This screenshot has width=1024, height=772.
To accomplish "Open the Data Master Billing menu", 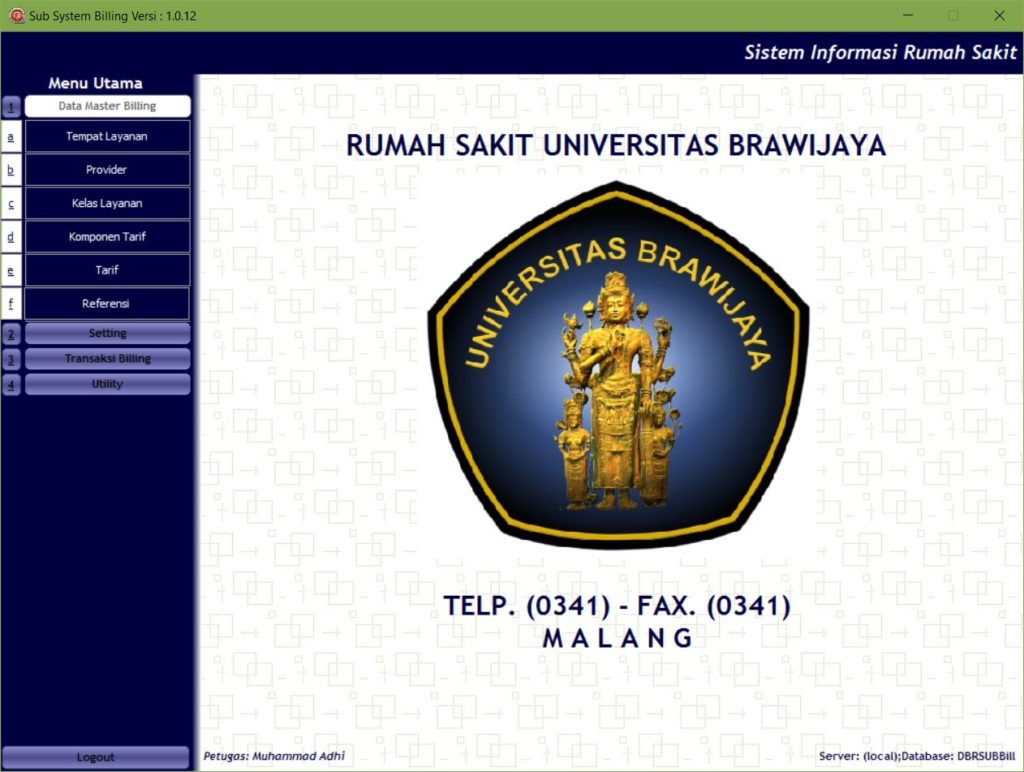I will pos(108,106).
